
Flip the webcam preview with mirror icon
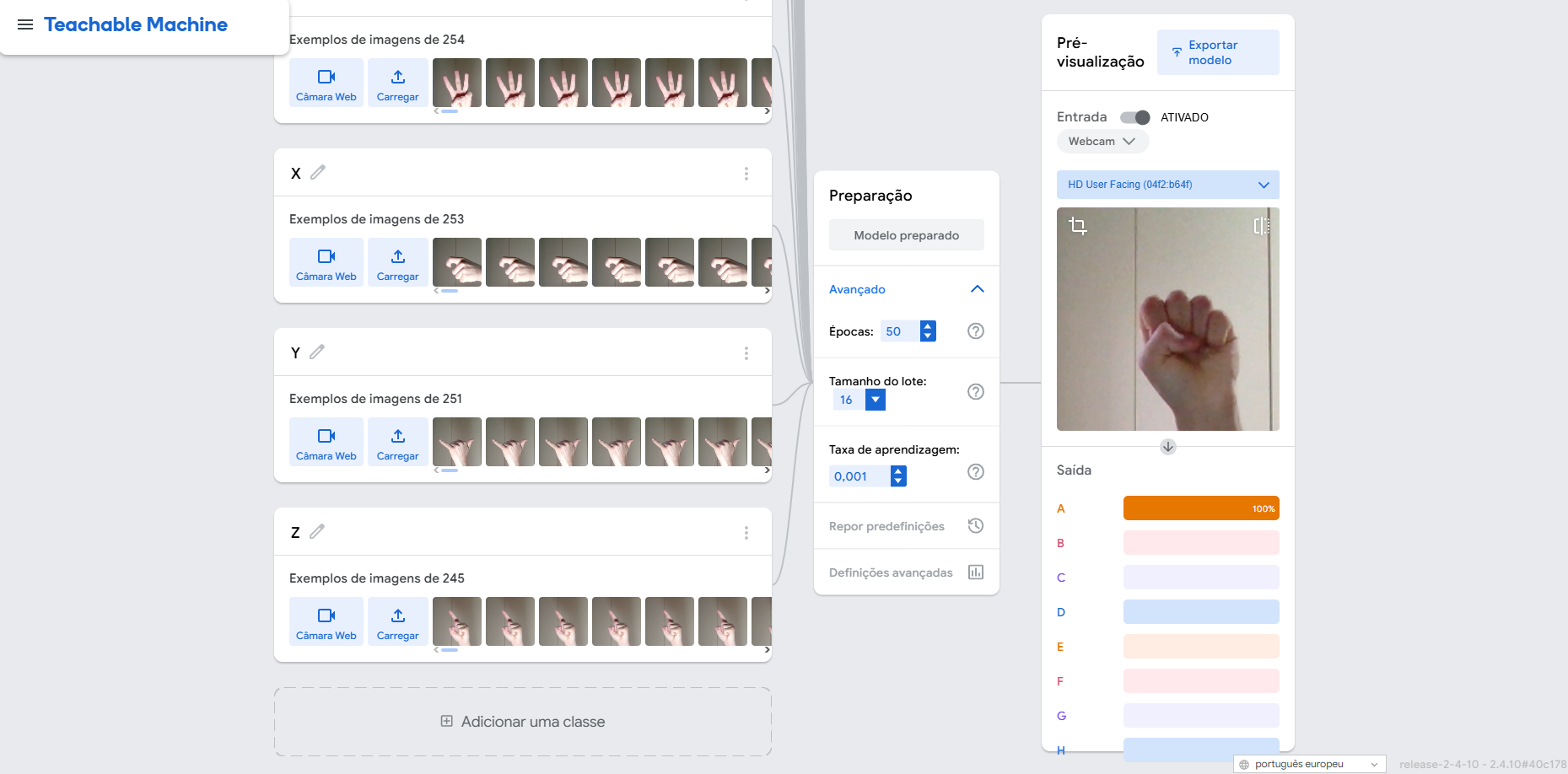click(1261, 226)
